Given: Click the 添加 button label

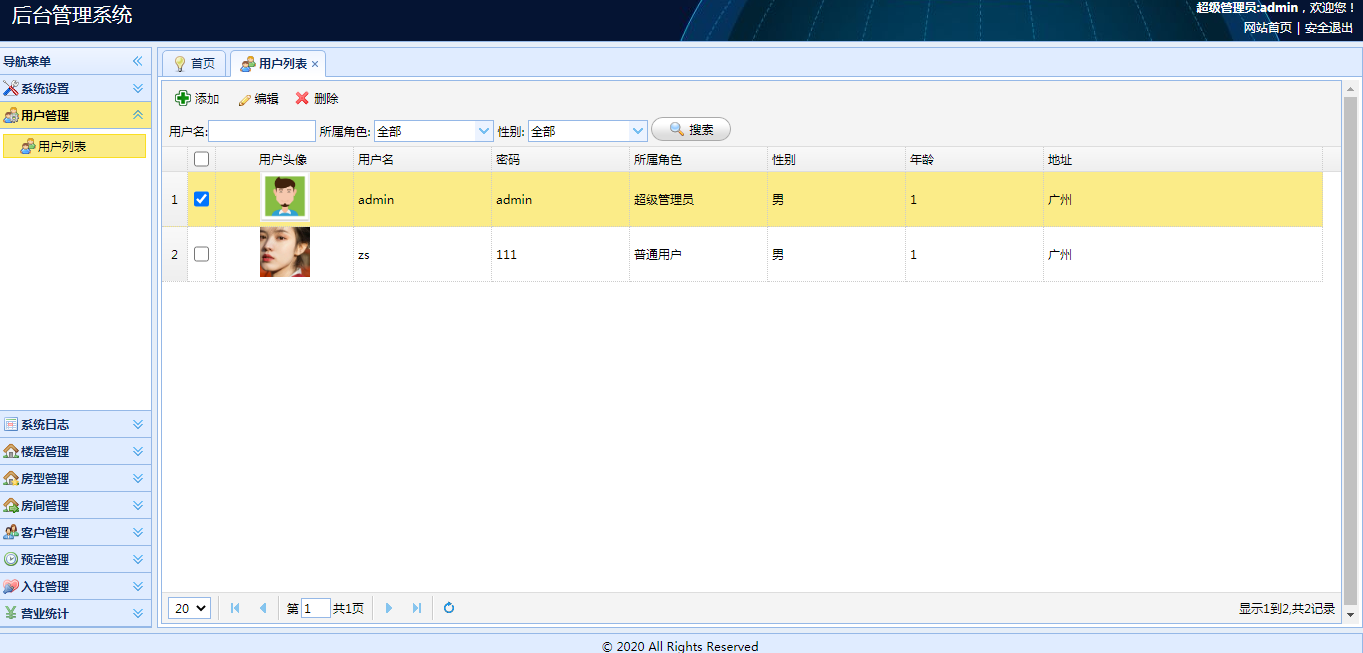Looking at the screenshot, I should pyautogui.click(x=207, y=99).
